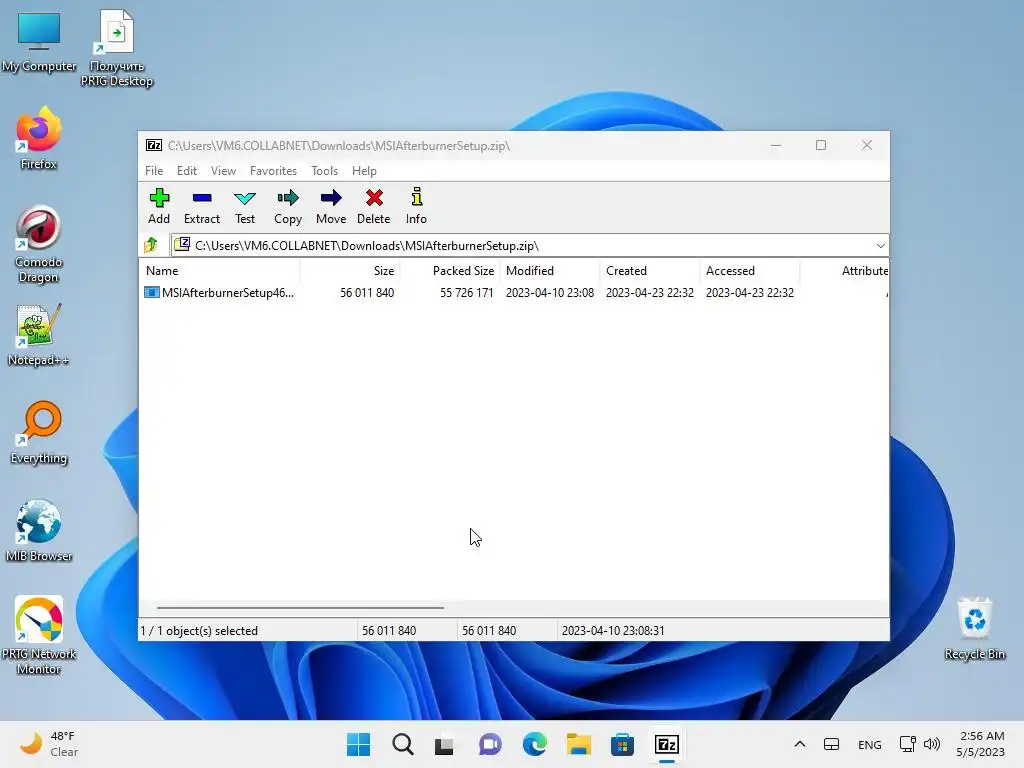Maximize the 7-Zip window
Screen dimensions: 1024x768
point(821,145)
